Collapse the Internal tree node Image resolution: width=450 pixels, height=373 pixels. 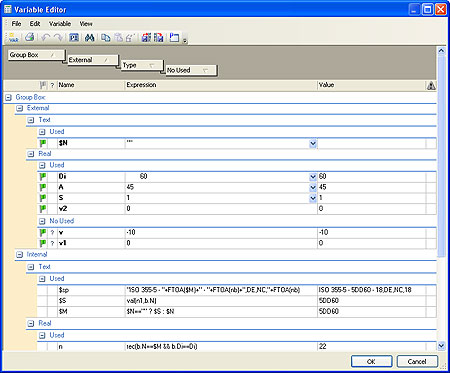coord(20,255)
